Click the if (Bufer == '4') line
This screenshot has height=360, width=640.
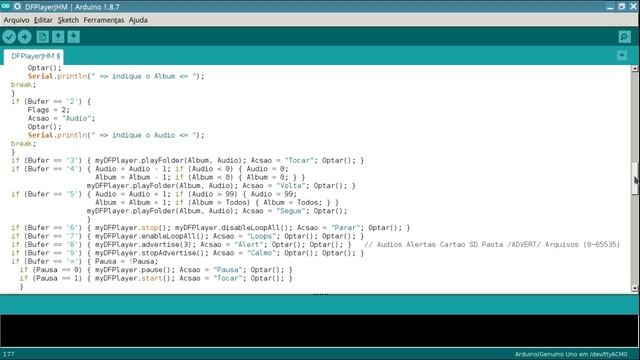150,169
